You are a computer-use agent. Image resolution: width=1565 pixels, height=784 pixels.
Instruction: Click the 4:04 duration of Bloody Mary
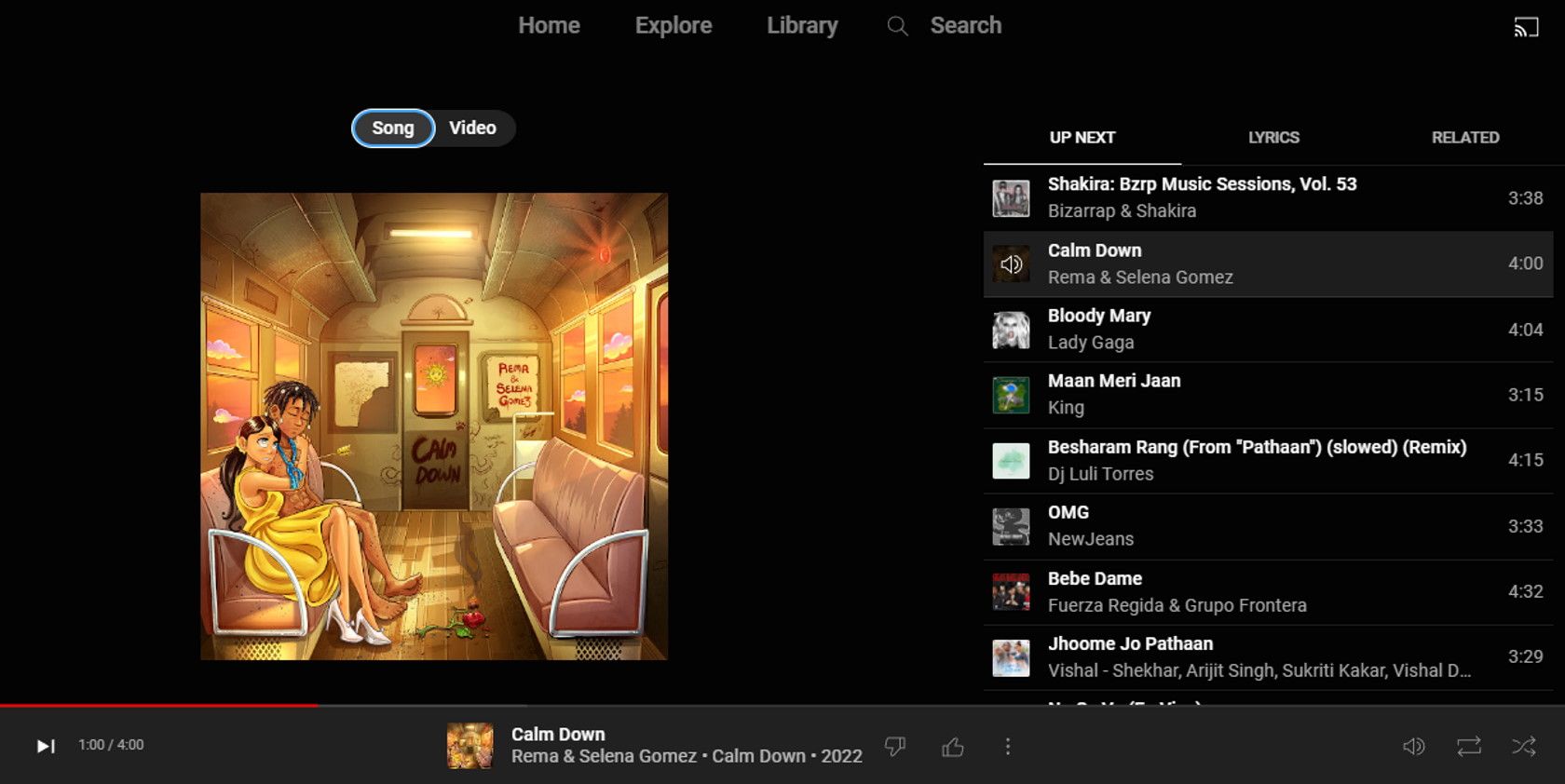1526,330
